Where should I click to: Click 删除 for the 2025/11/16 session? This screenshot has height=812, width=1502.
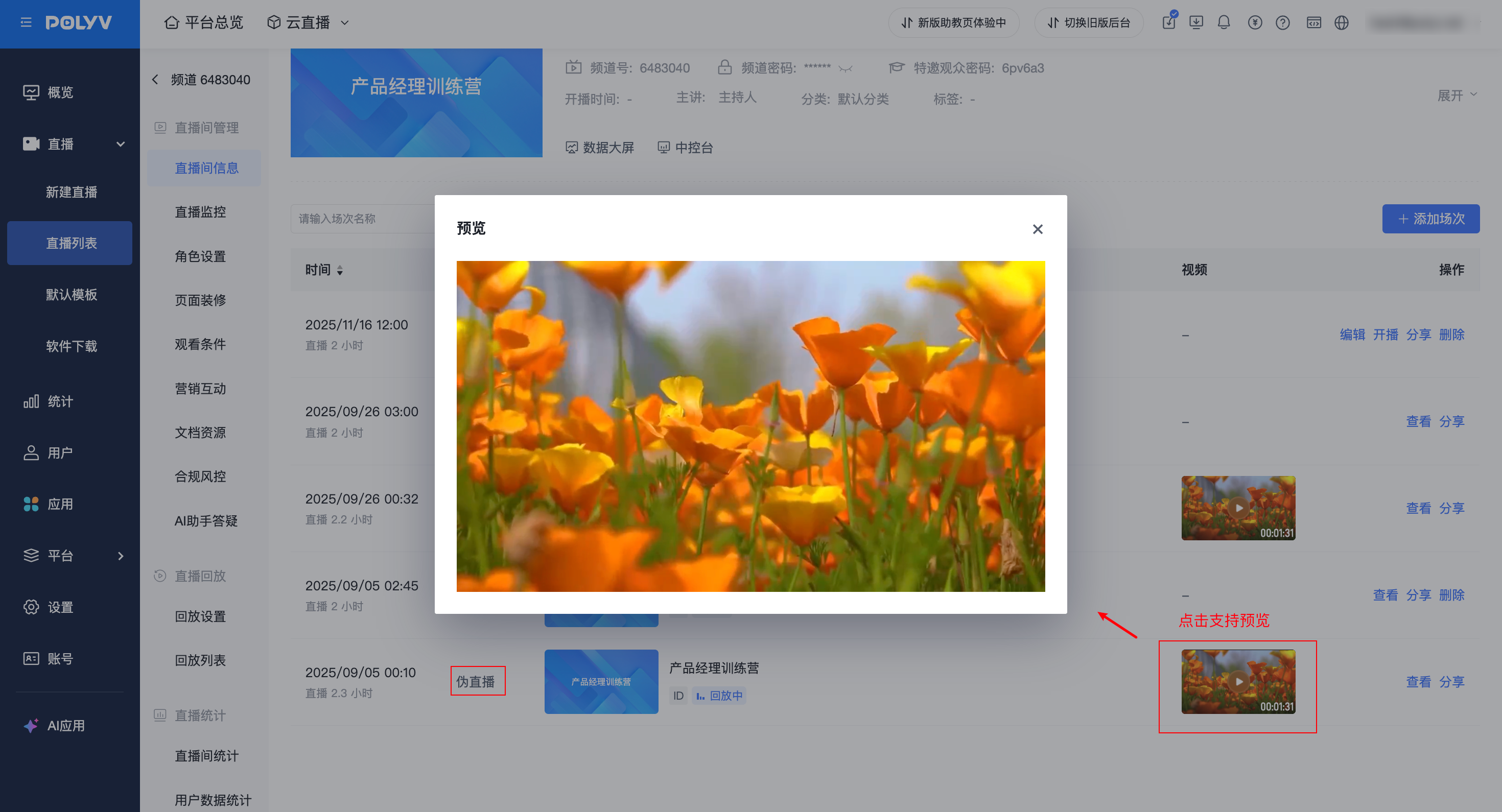click(1452, 334)
